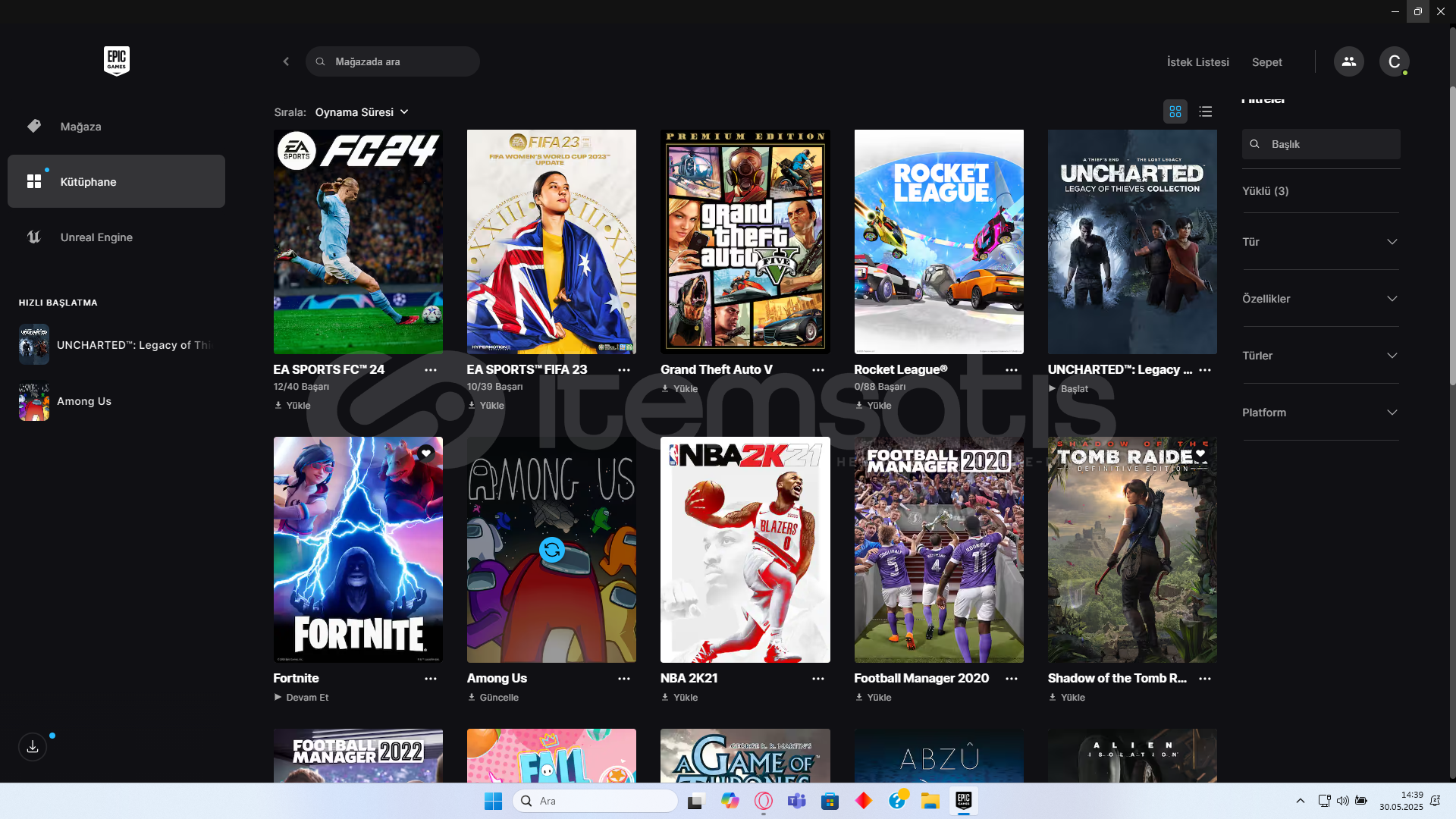
Task: Open Kütüphane in the sidebar
Action: [x=116, y=182]
